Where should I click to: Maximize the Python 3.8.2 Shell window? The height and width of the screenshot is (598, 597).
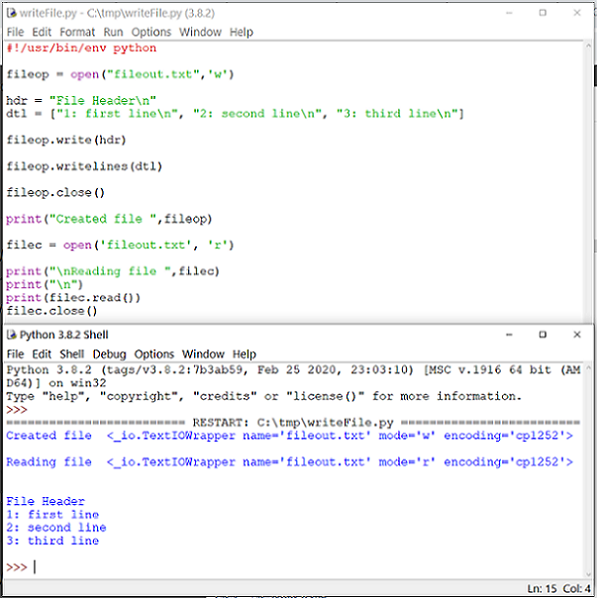[x=542, y=334]
